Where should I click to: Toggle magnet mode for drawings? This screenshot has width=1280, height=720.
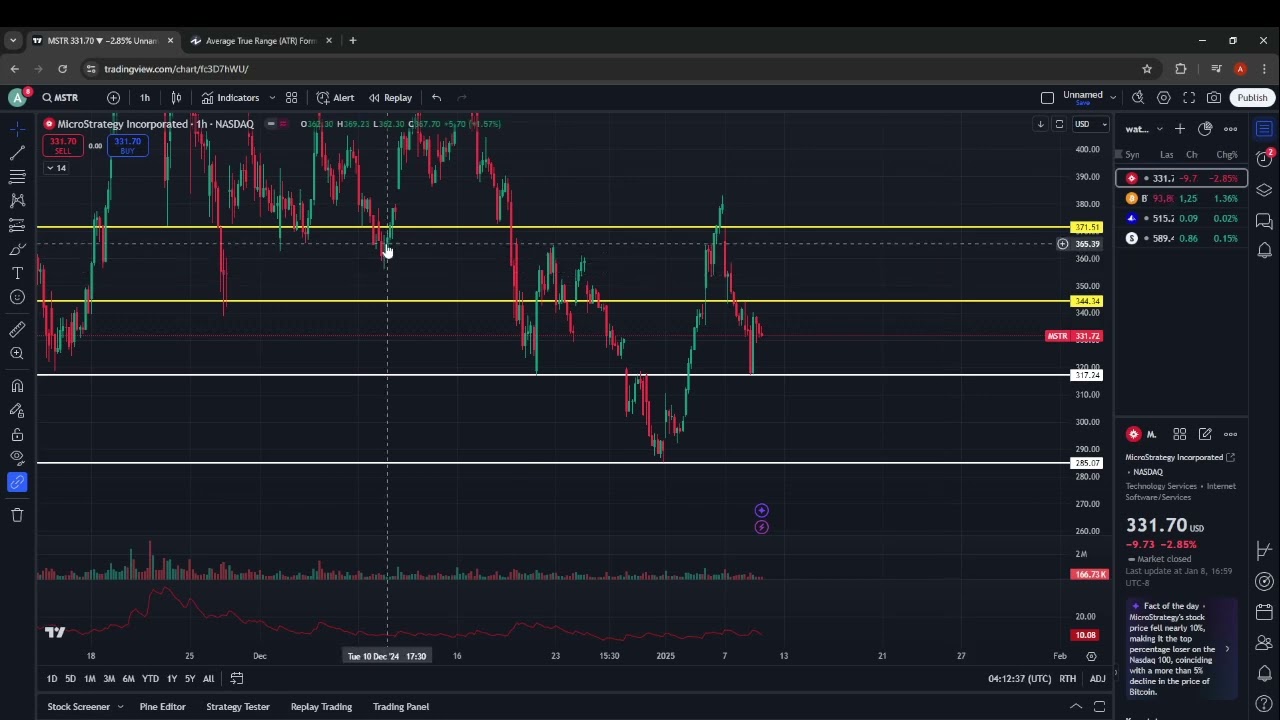point(17,386)
